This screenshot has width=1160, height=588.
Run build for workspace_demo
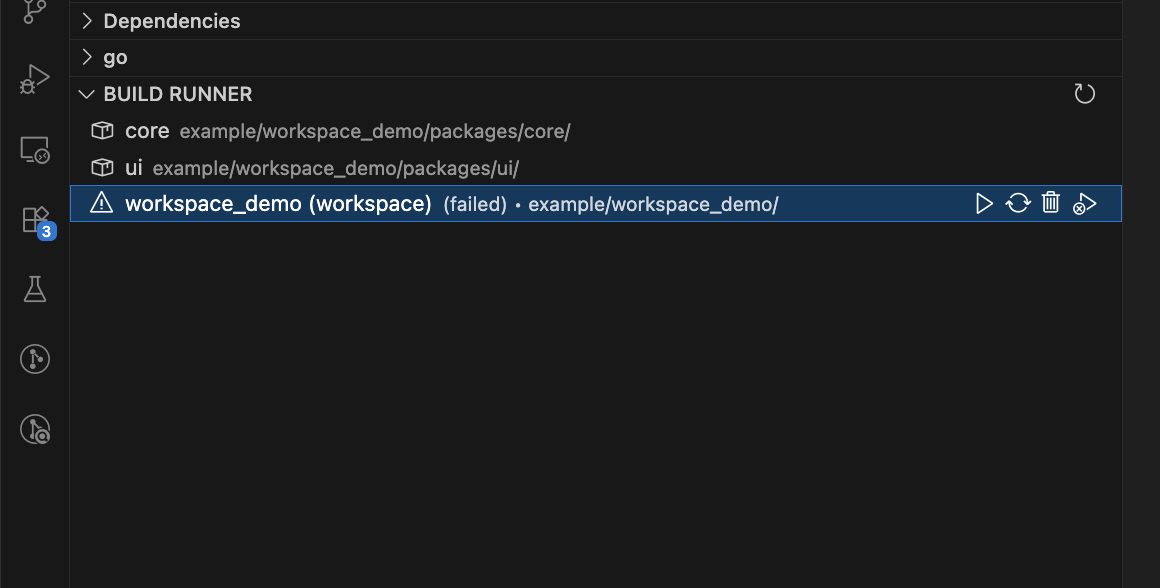tap(984, 203)
